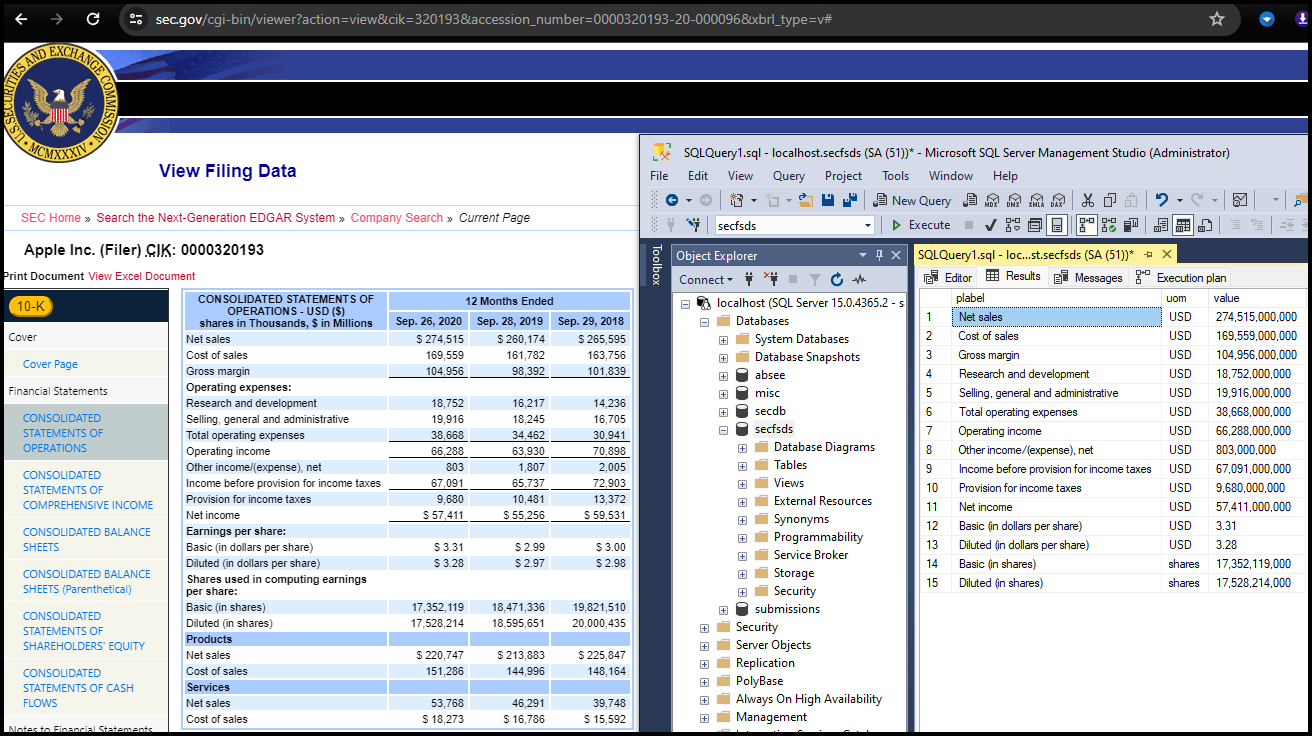This screenshot has height=736, width=1312.
Task: Switch output to Results to Grid
Action: tap(1183, 224)
